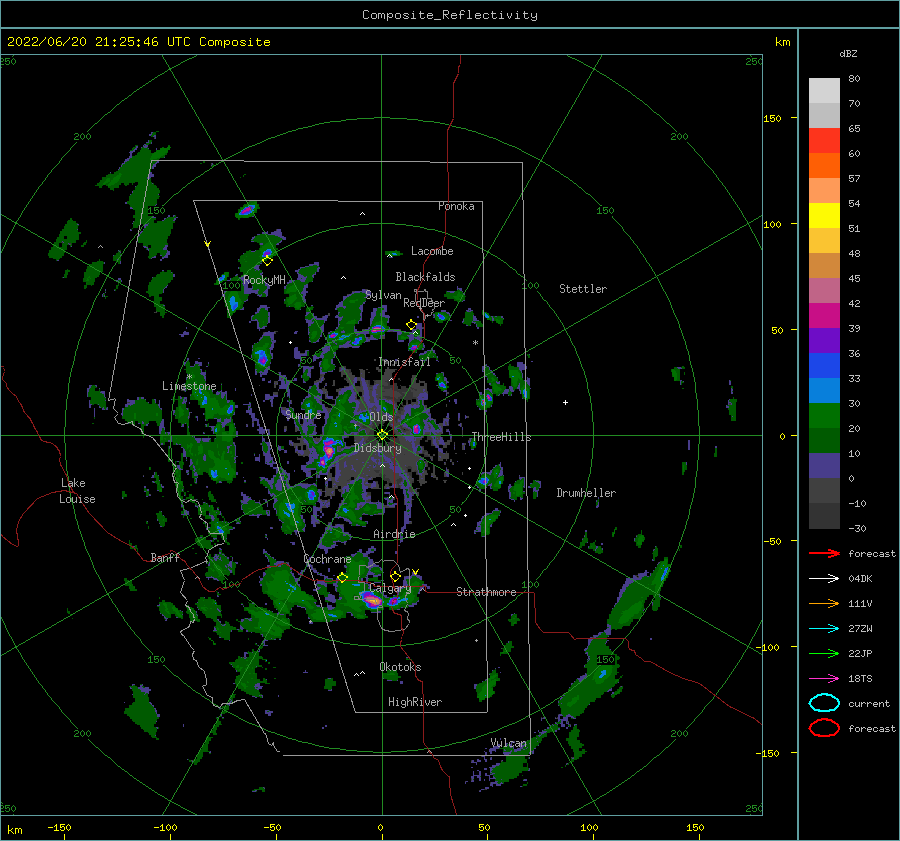
Task: Click the orange 111V arrow legend icon
Action: pyautogui.click(x=824, y=603)
